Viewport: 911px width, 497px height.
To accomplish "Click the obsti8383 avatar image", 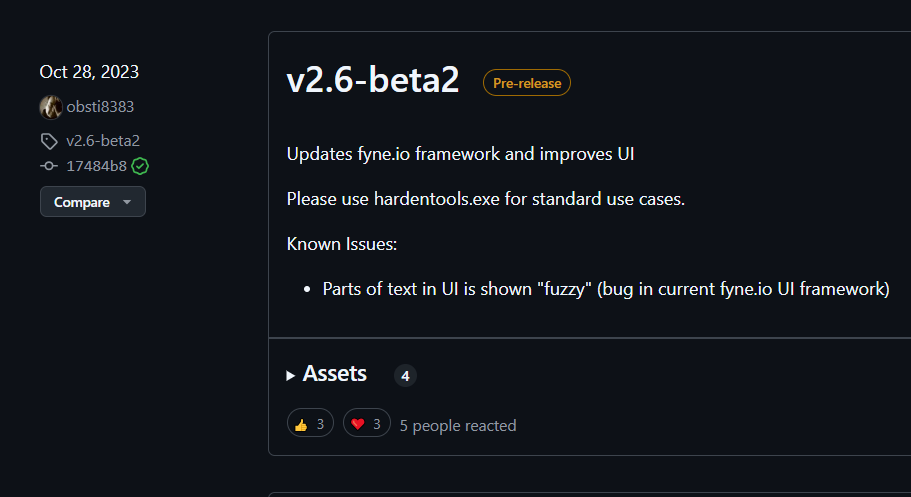I will [x=50, y=107].
